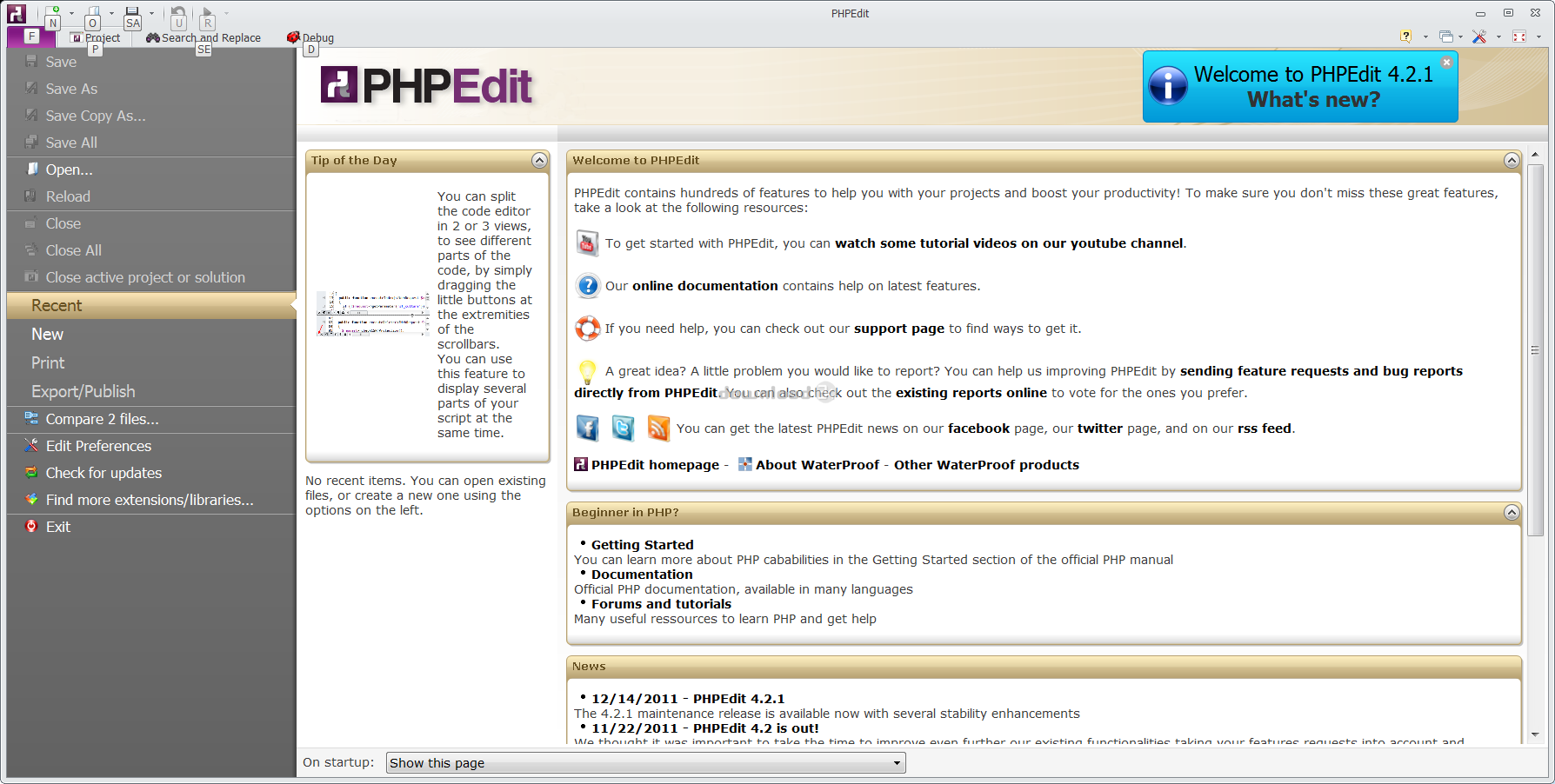Click the help question mark icon at top right
Viewport: 1555px width, 784px height.
1405,37
